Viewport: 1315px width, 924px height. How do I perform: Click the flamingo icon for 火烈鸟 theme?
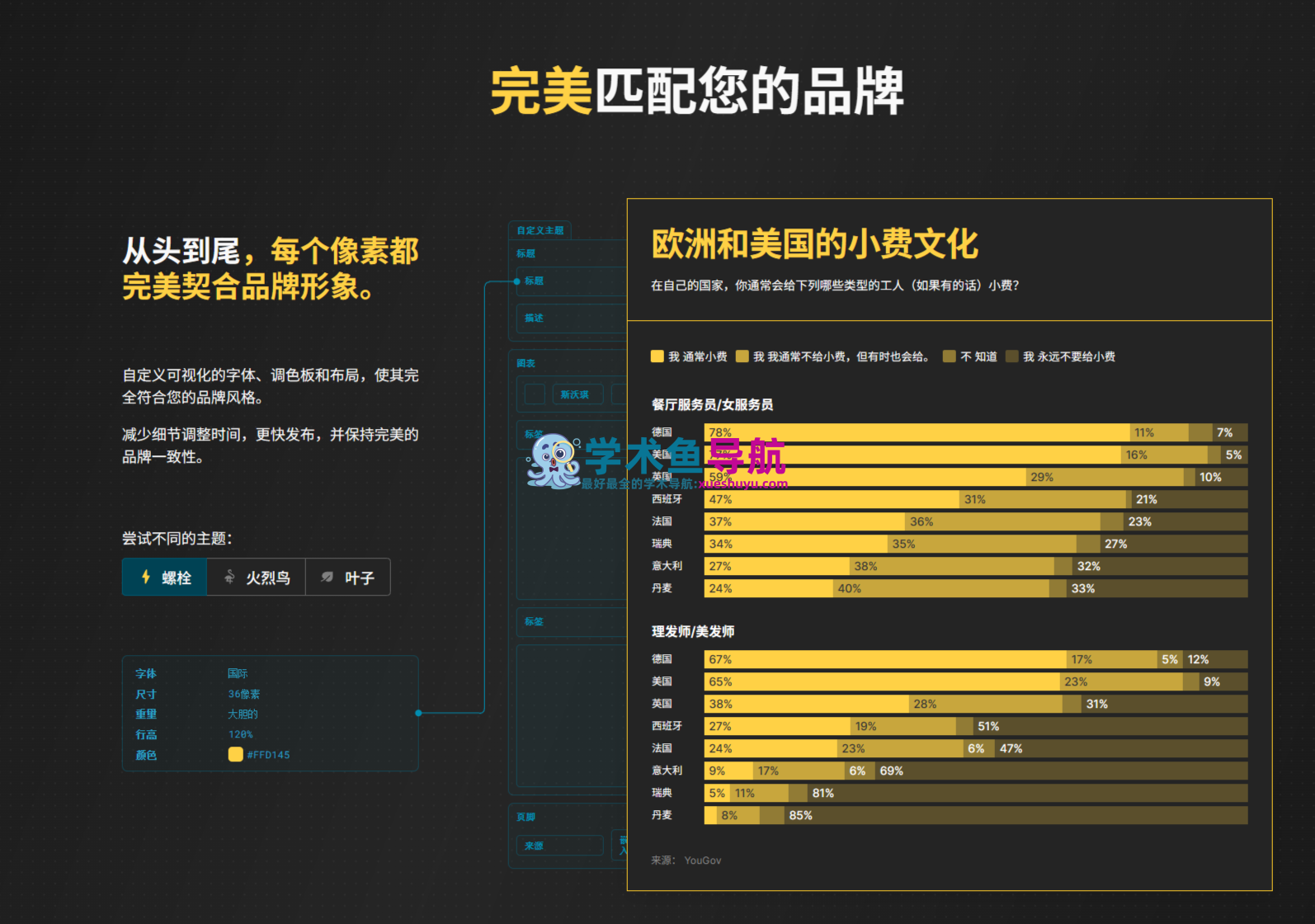click(x=230, y=577)
